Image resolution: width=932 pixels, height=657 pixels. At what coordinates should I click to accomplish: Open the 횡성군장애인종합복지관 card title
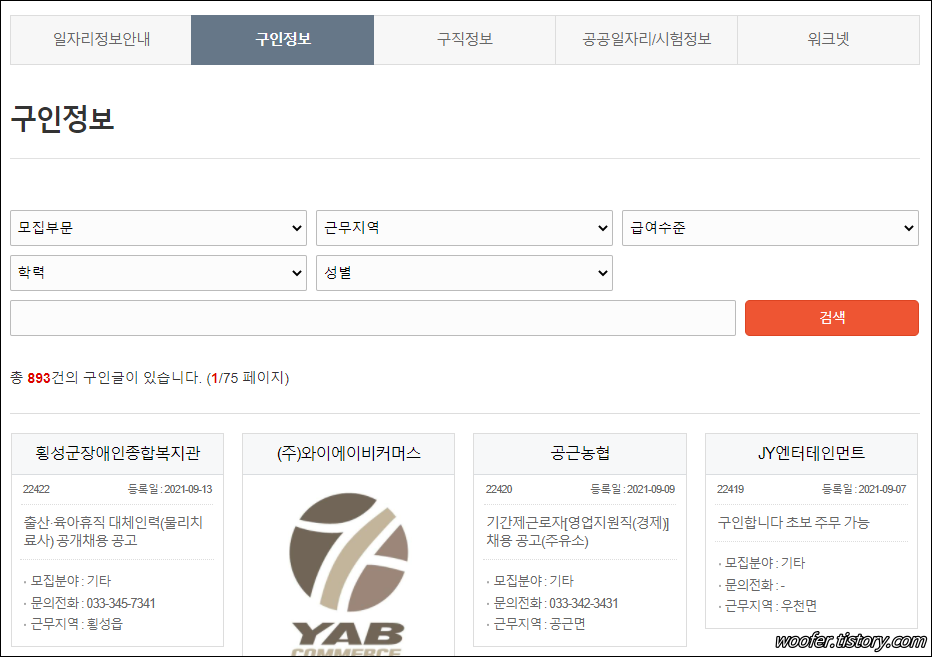118,454
